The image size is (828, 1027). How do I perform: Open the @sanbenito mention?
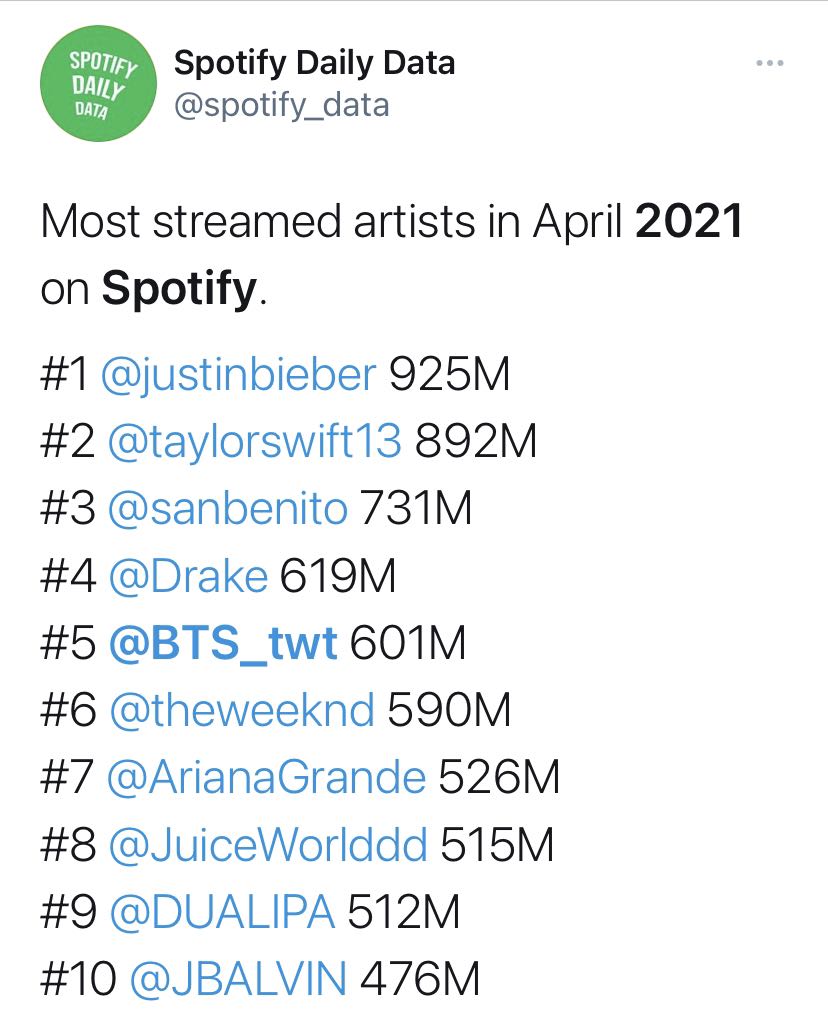click(x=227, y=508)
